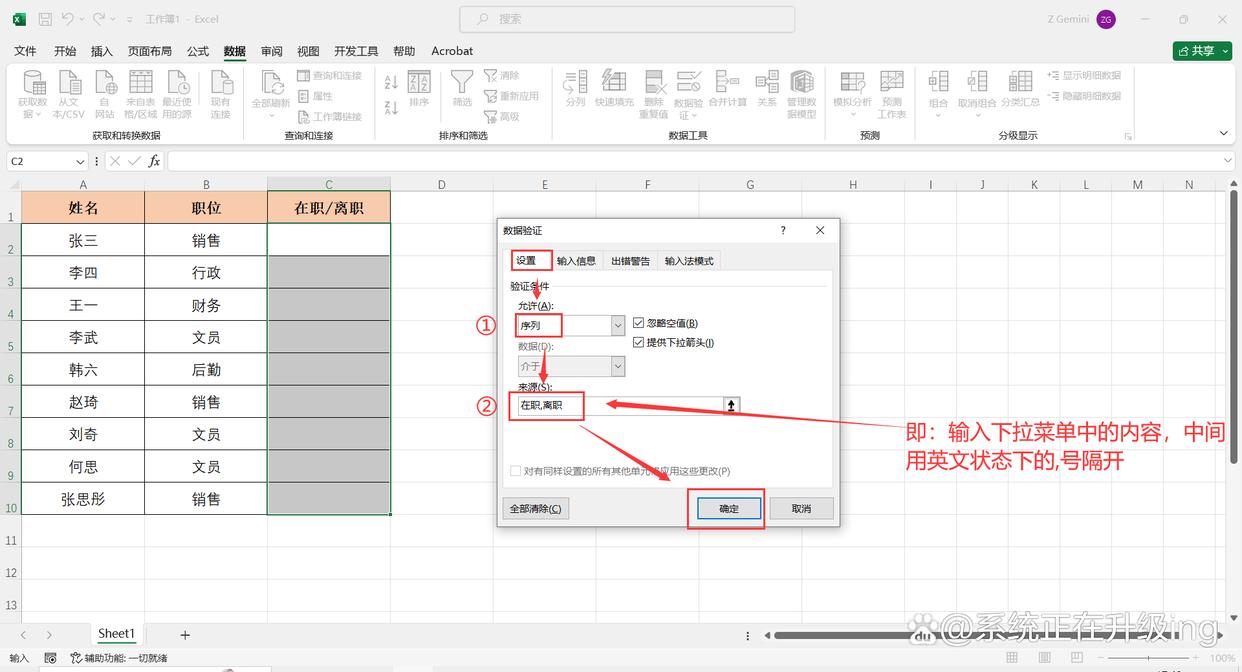Toggle the 提供下拉箭头 checkbox

pos(639,342)
